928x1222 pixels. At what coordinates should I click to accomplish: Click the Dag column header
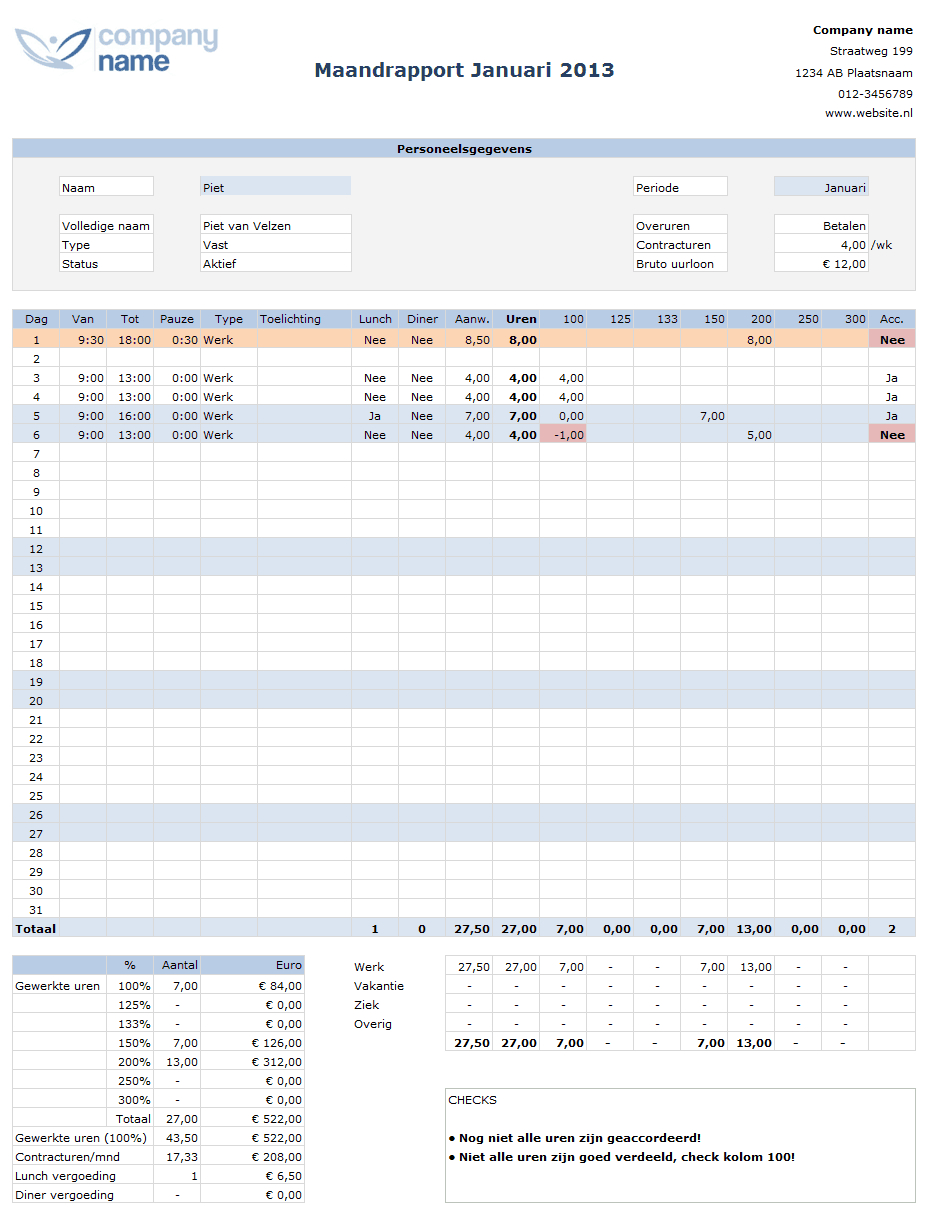point(36,319)
